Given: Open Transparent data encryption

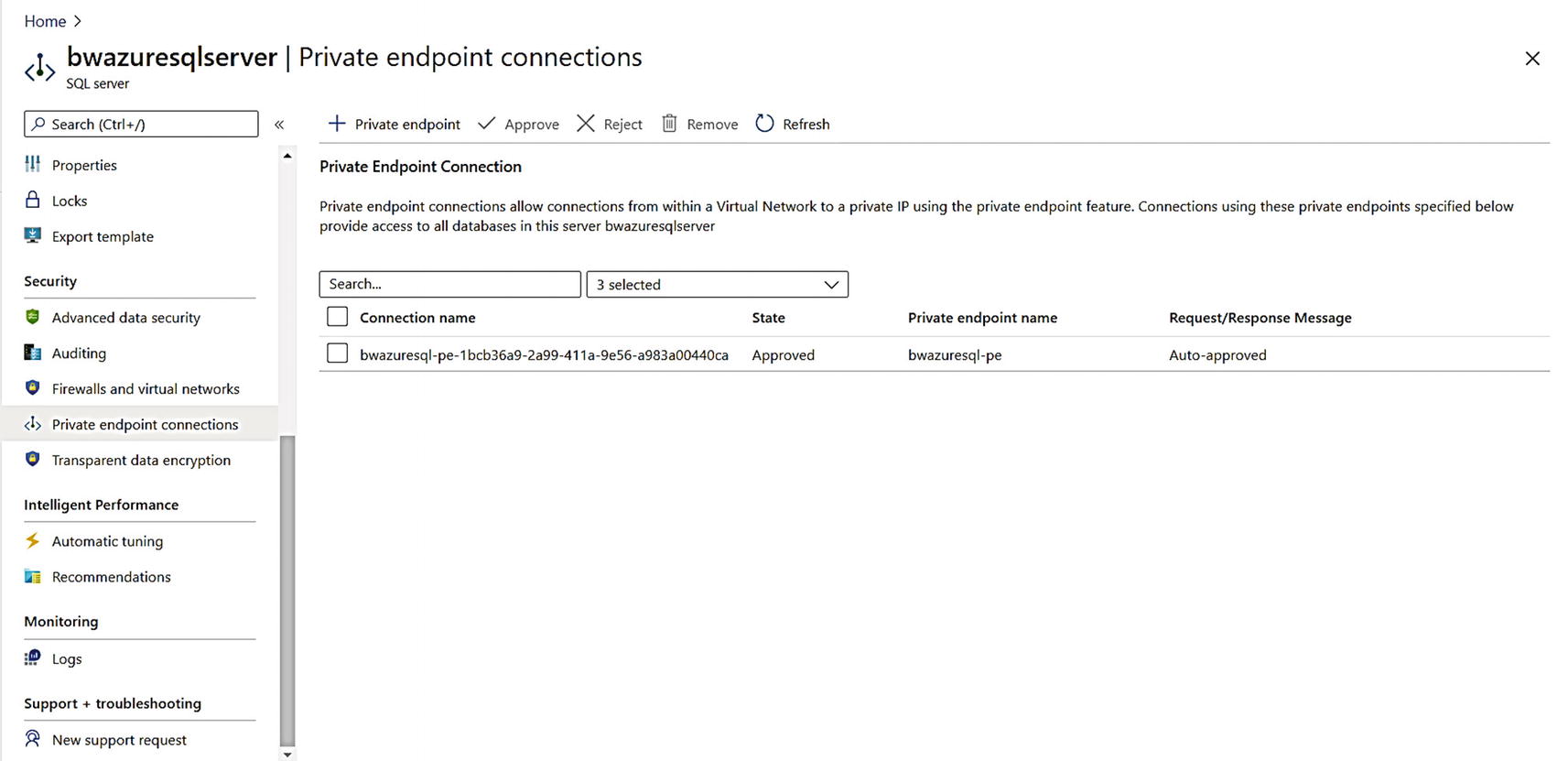Looking at the screenshot, I should 140,460.
